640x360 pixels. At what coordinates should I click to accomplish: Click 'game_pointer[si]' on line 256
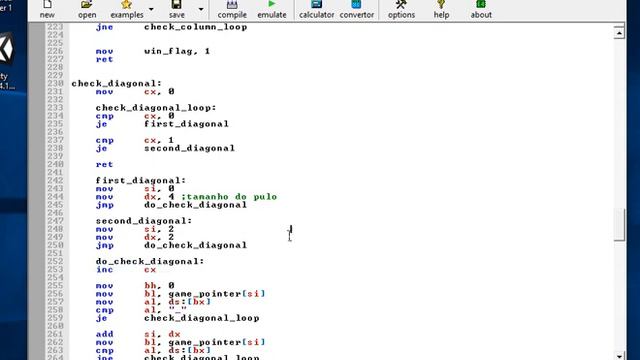click(x=217, y=294)
